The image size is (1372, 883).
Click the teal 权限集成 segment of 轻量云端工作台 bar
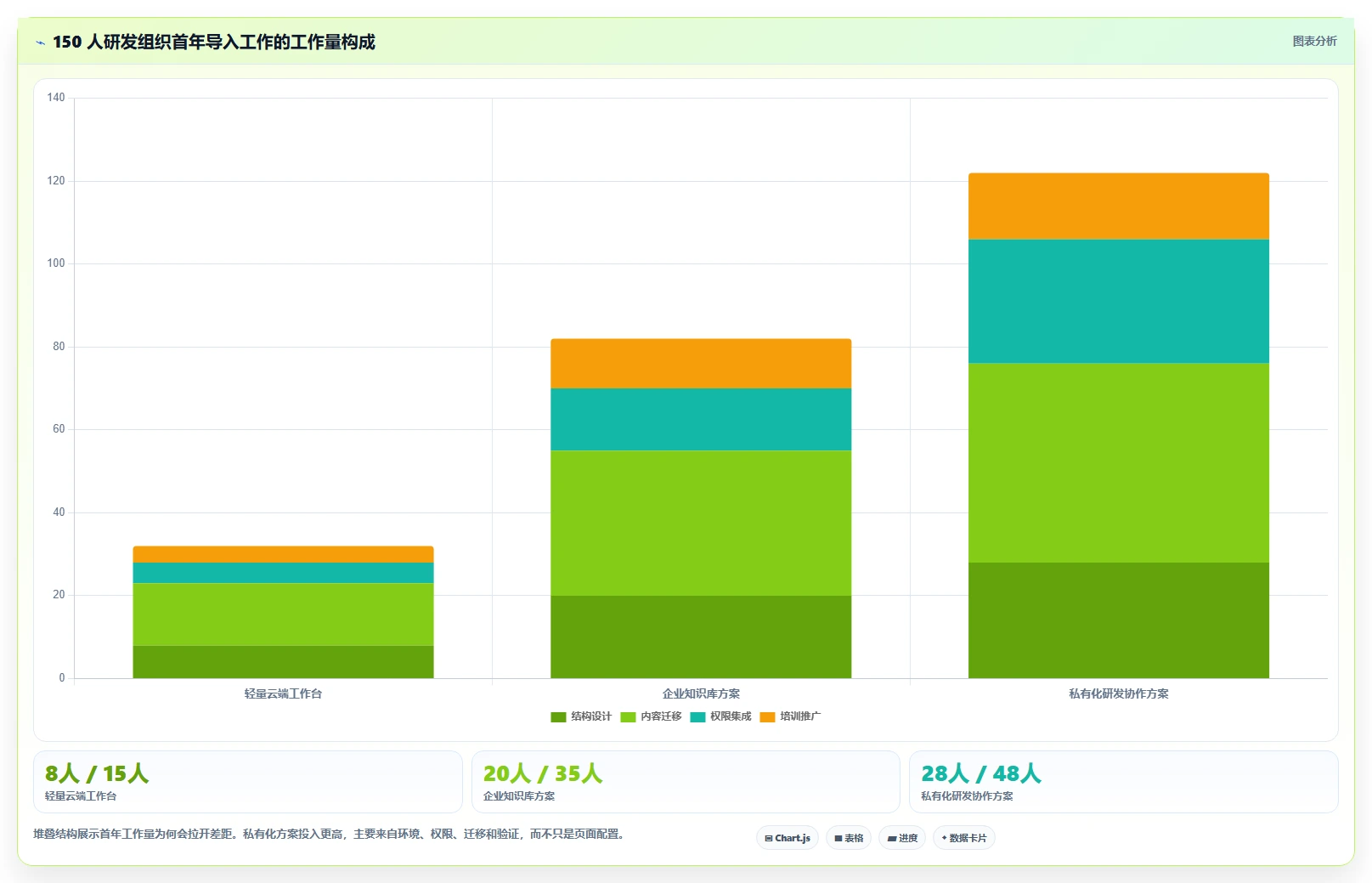[x=283, y=573]
